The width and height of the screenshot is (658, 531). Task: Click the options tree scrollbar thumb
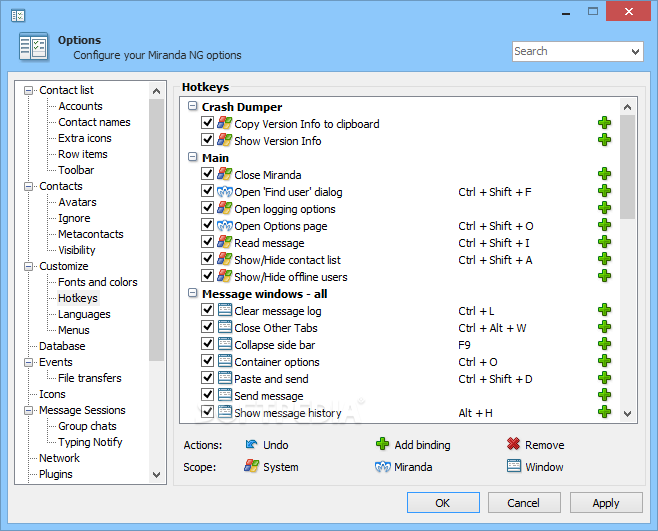coord(157,230)
